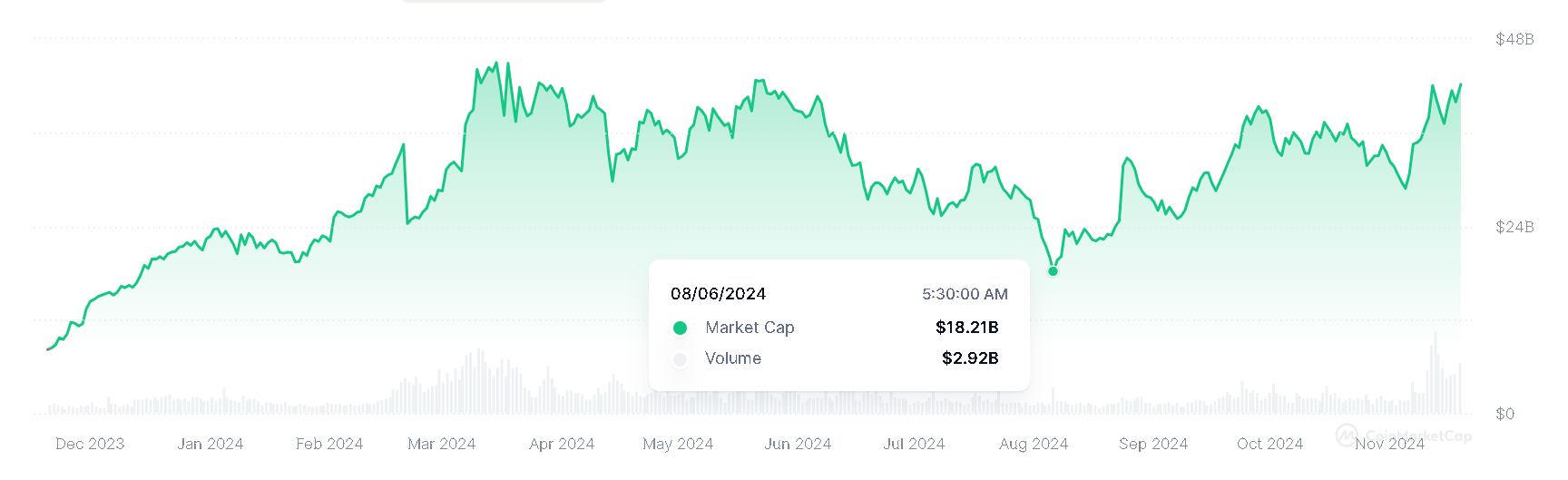This screenshot has height=480, width=1568.
Task: Click the 5:30:00 AM time in the tooltip
Action: [965, 294]
